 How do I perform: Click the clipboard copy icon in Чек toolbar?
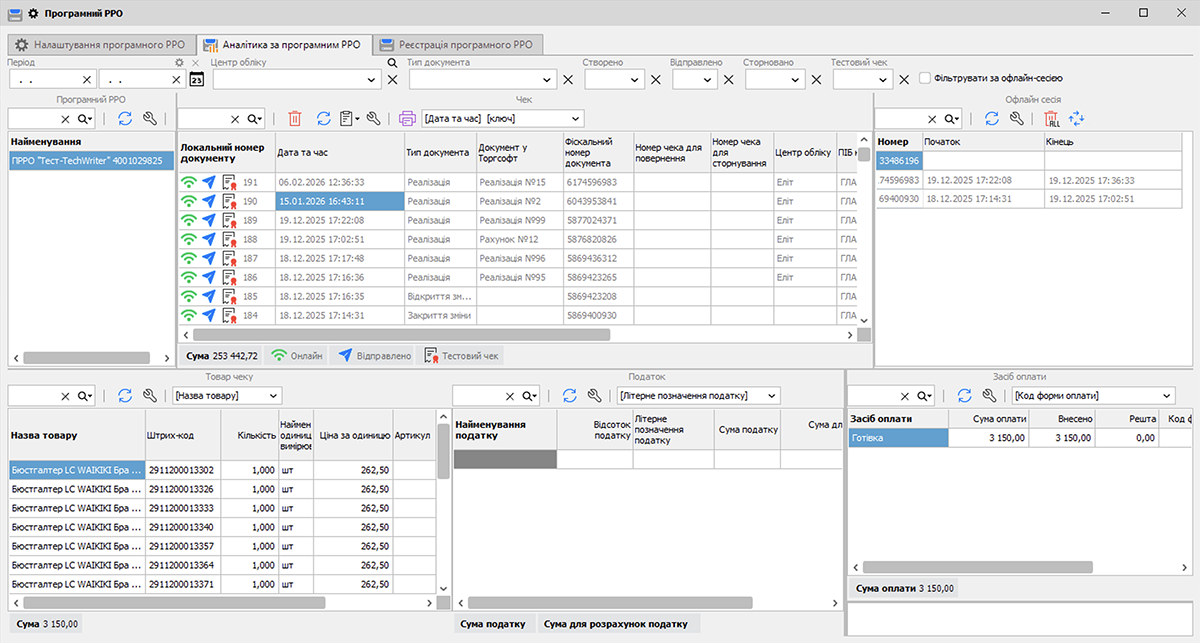point(345,118)
